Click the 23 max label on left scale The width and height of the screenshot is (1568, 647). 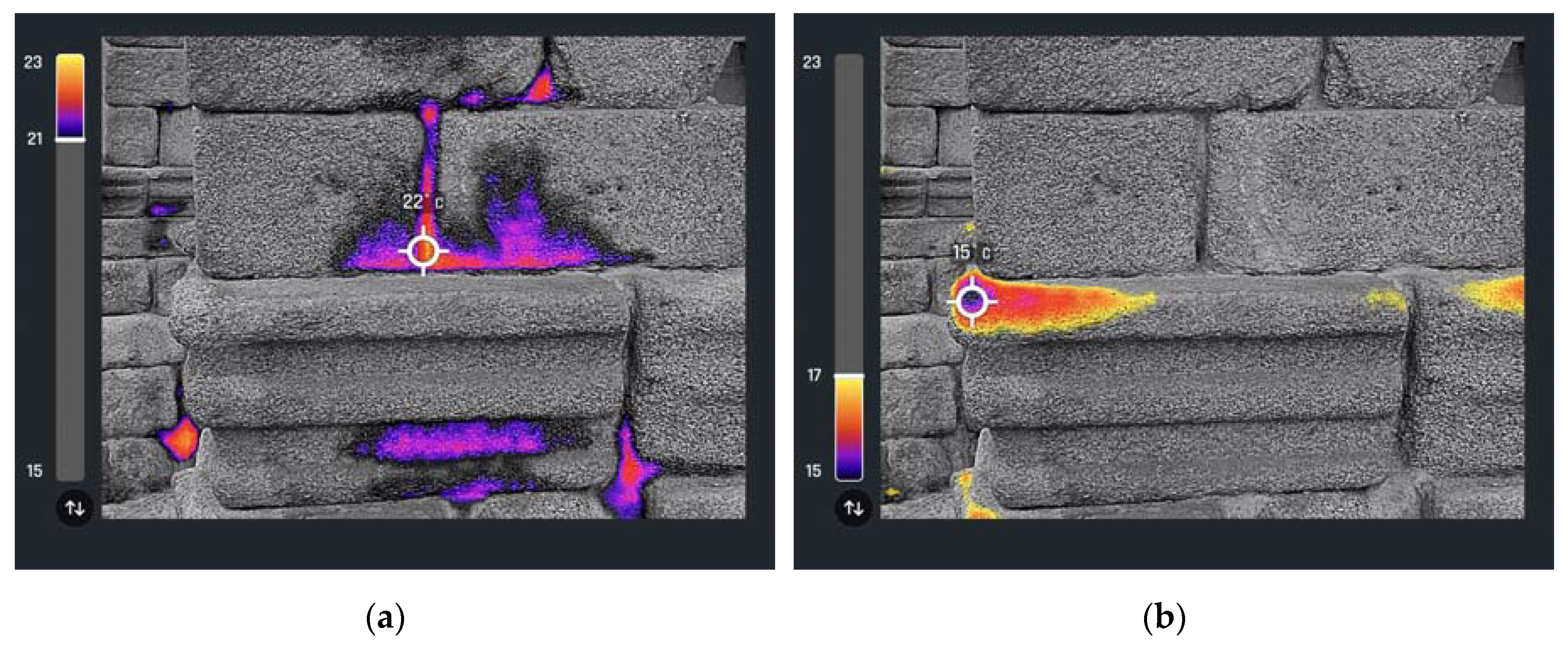33,62
